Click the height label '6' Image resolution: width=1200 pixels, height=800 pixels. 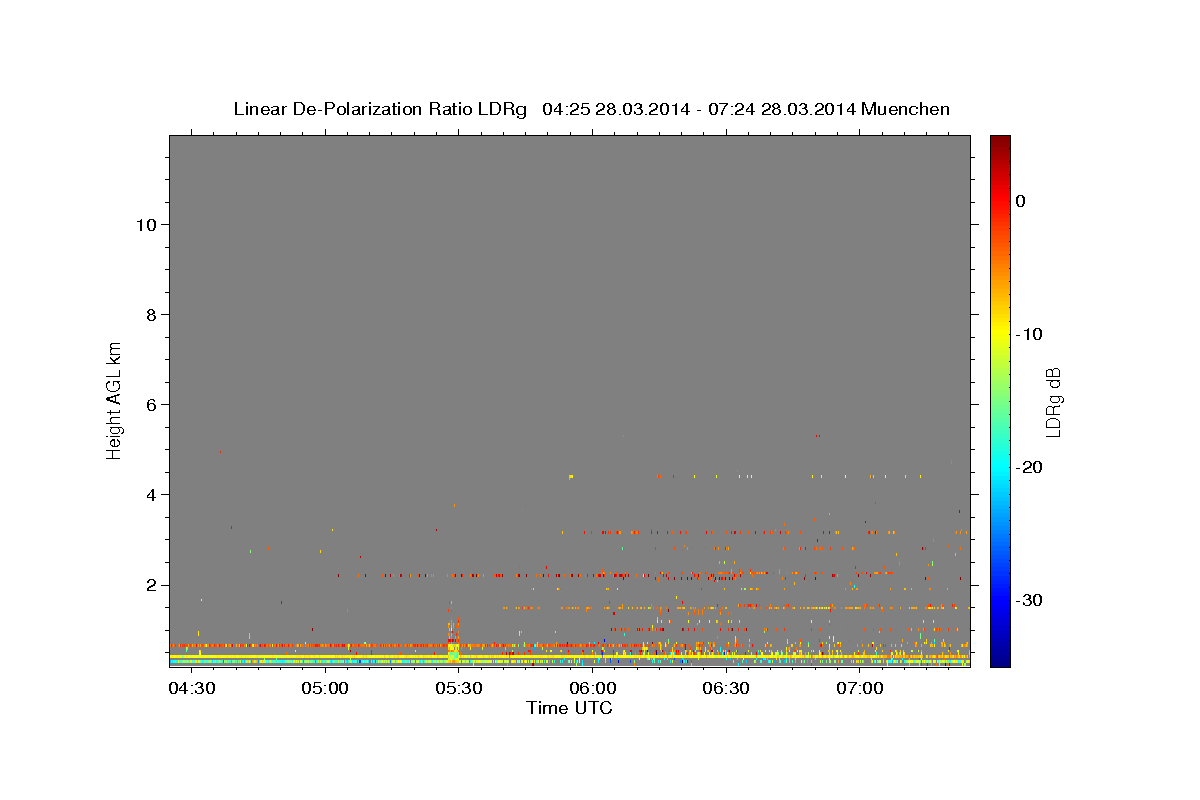[149, 404]
